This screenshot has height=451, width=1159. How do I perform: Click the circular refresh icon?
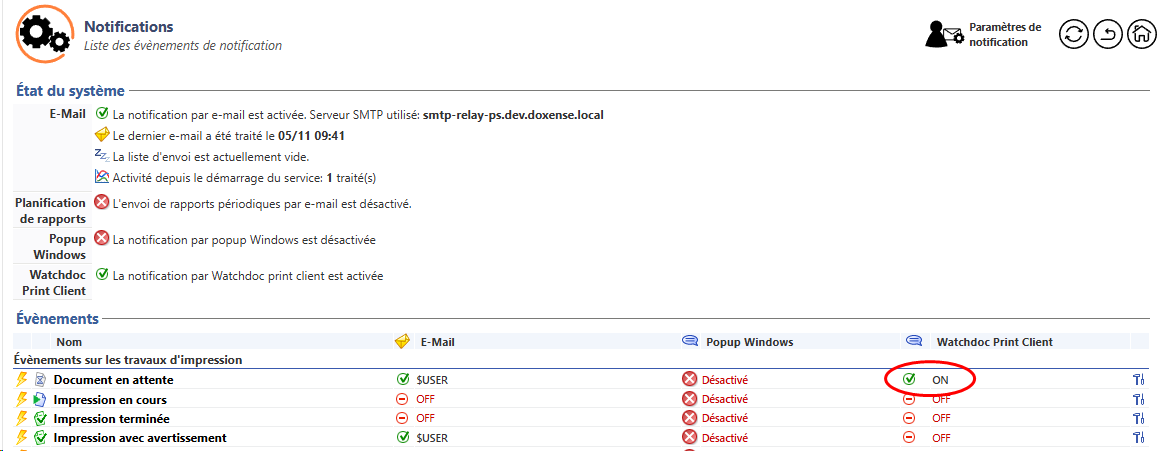[x=1073, y=34]
